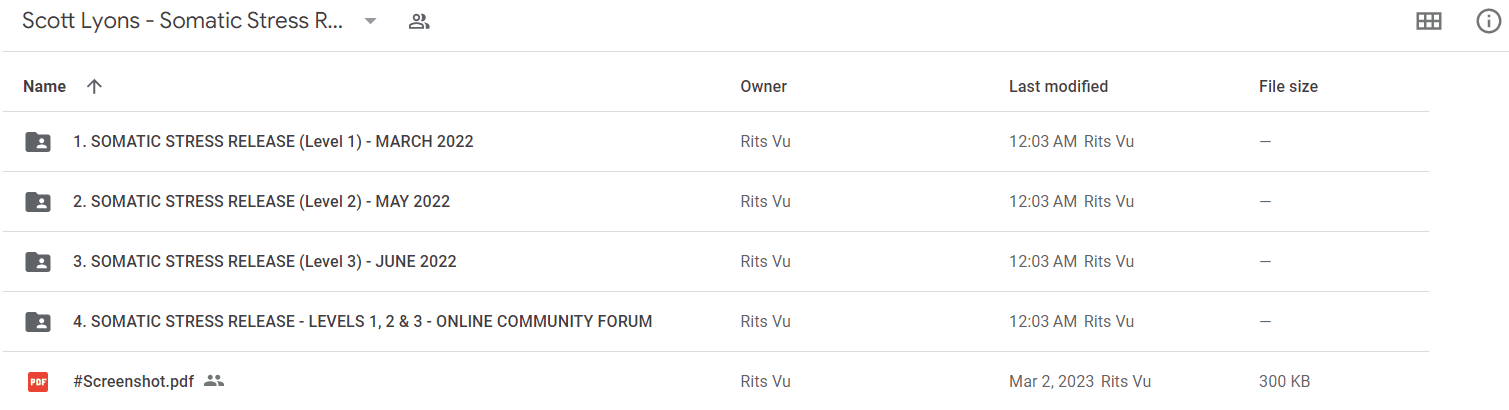Viewport: 1509px width, 410px height.
Task: Open the view details info icon
Action: tap(1489, 21)
